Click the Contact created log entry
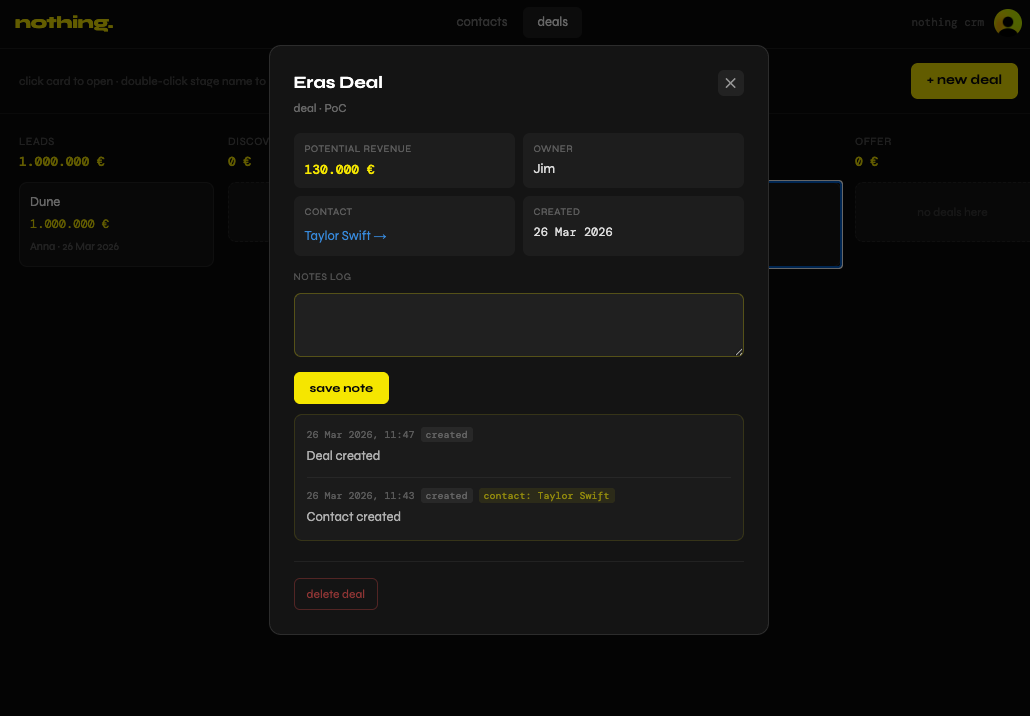This screenshot has height=716, width=1030. click(353, 517)
